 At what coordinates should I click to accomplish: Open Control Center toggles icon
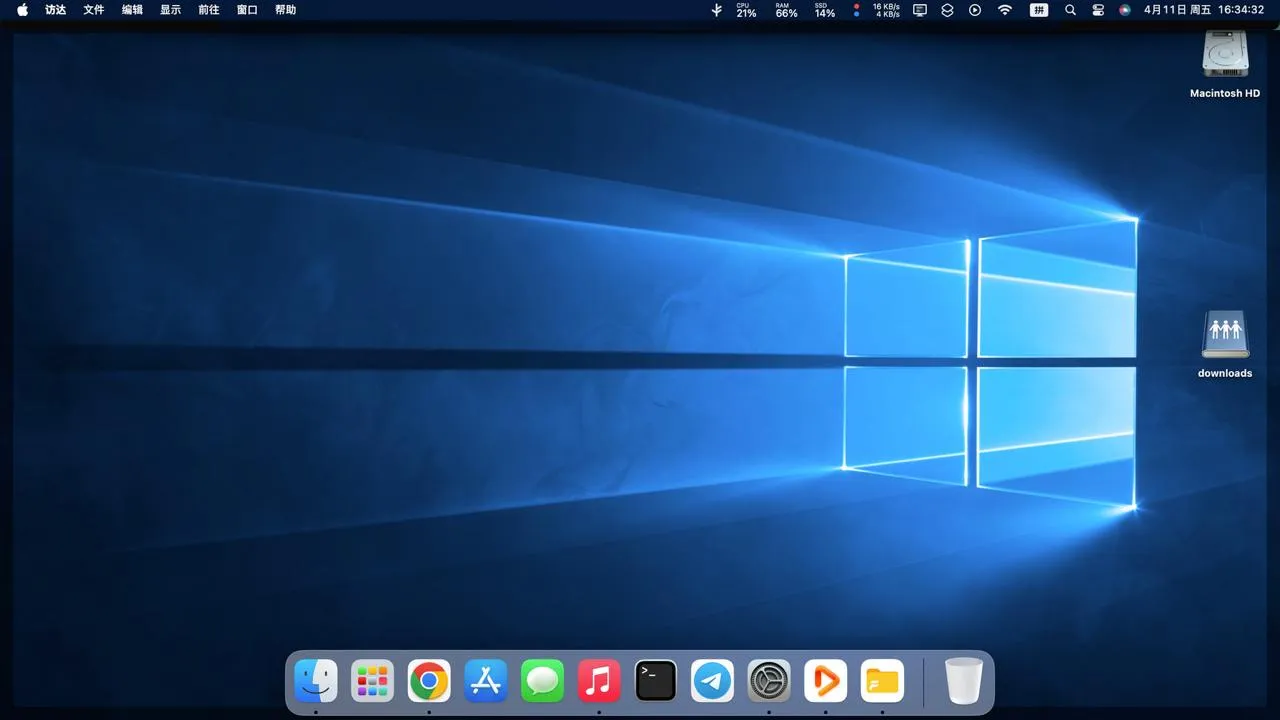point(1098,10)
